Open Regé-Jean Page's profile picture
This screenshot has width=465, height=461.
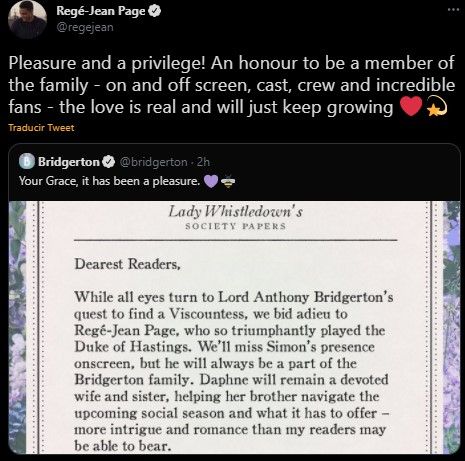pyautogui.click(x=27, y=20)
